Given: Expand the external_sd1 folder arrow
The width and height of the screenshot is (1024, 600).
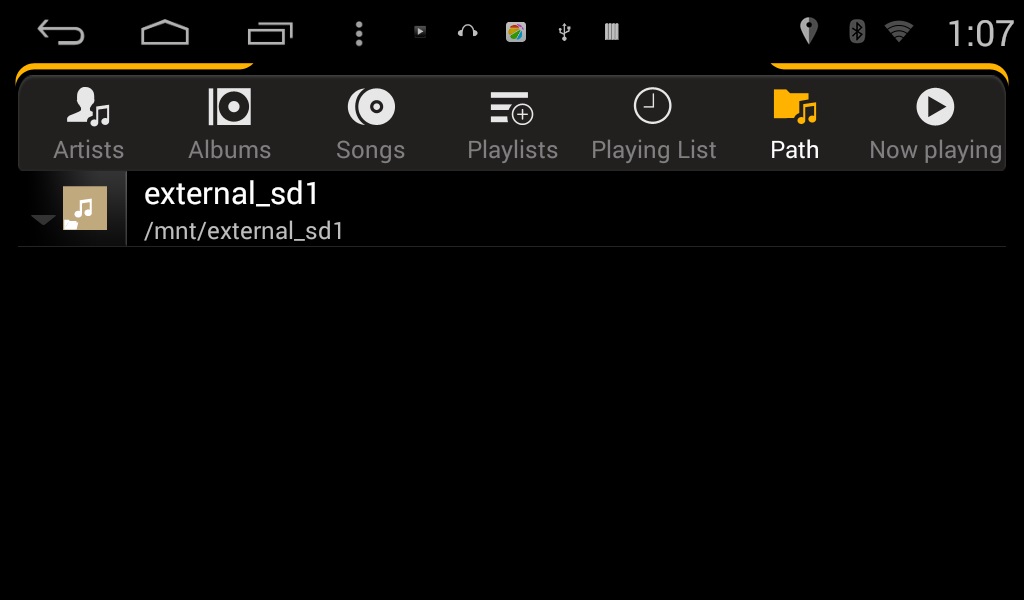Looking at the screenshot, I should point(43,220).
